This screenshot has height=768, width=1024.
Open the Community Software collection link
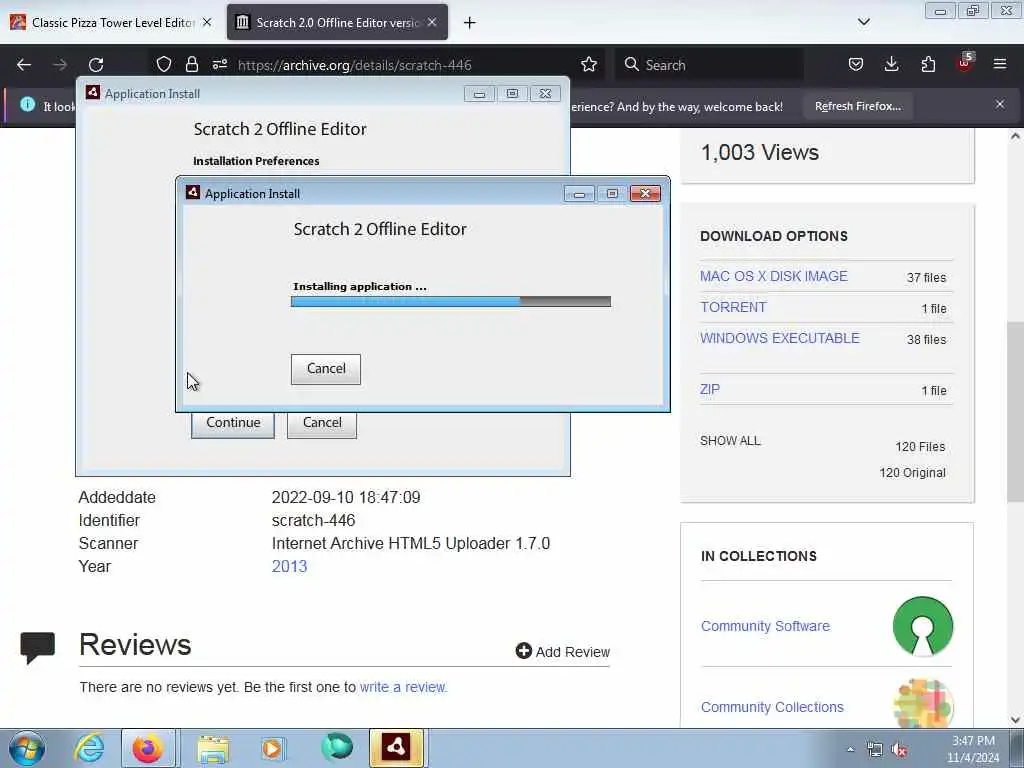[x=765, y=626]
